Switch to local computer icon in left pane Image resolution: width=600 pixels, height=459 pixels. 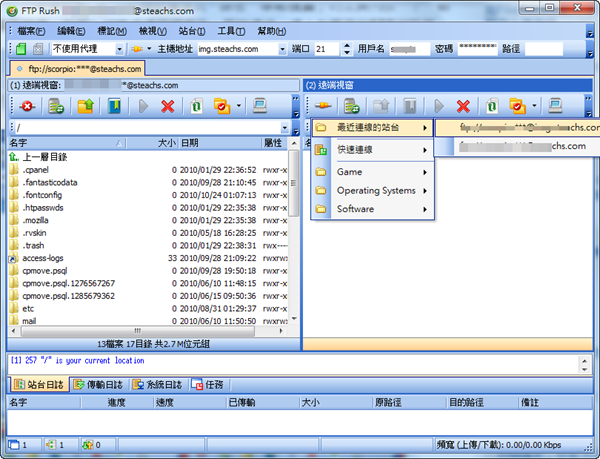click(260, 106)
